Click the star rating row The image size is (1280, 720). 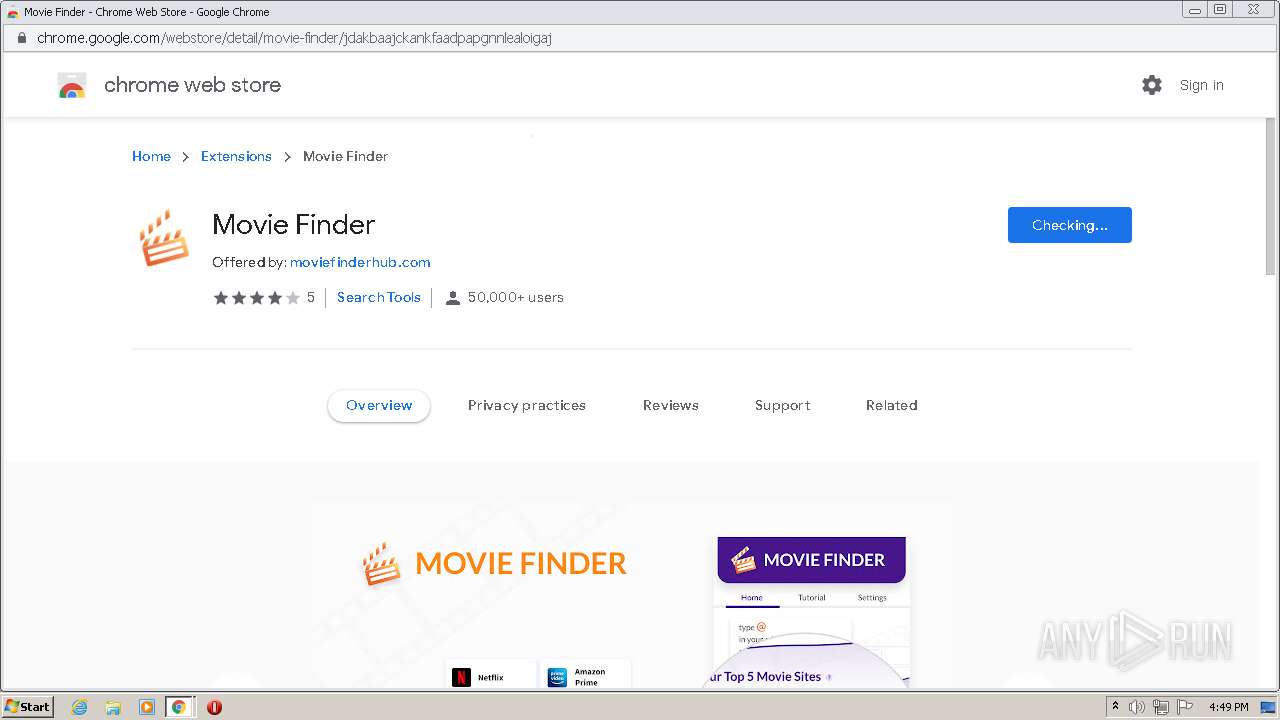[256, 298]
